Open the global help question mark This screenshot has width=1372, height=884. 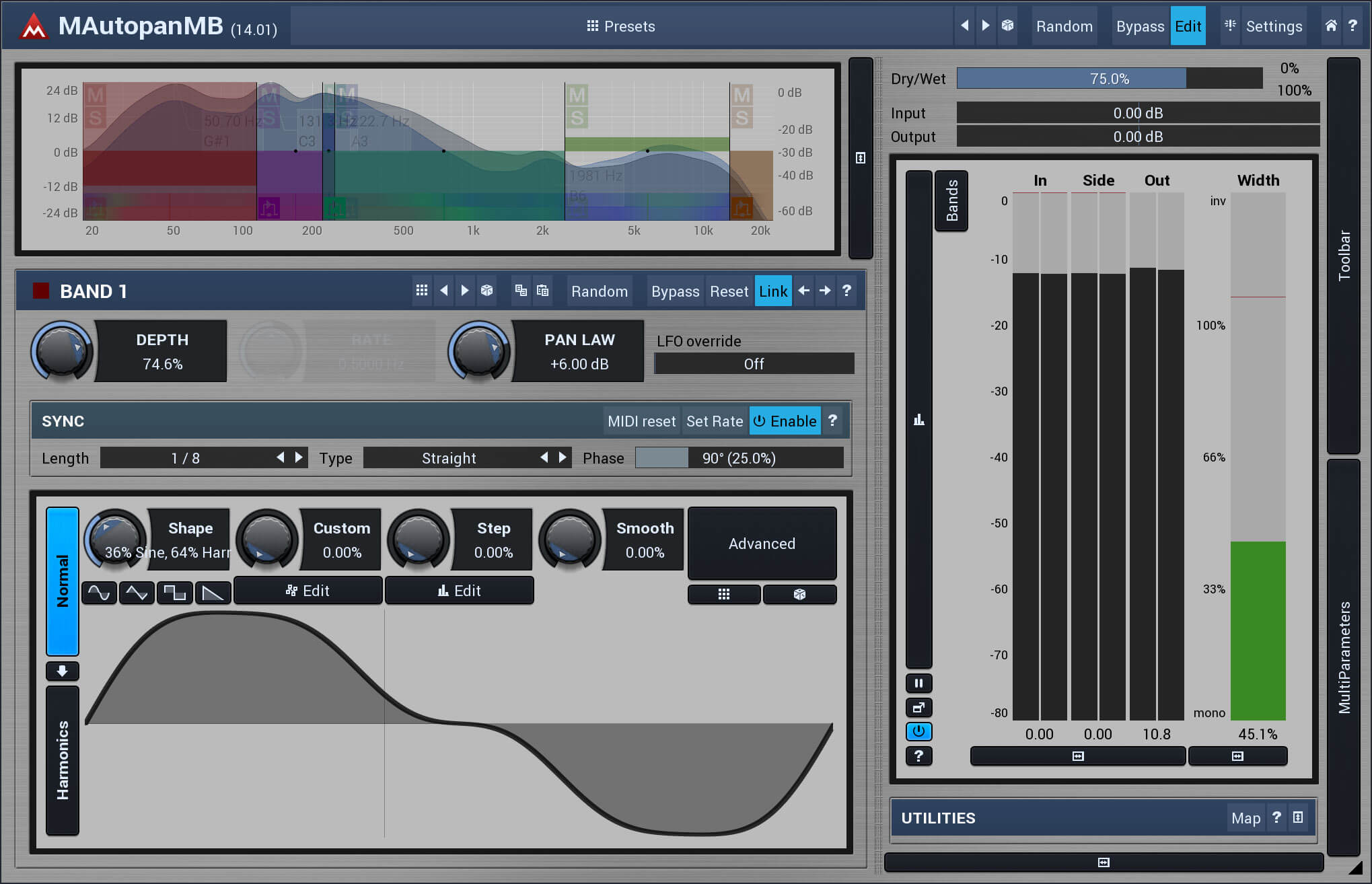click(x=1352, y=26)
